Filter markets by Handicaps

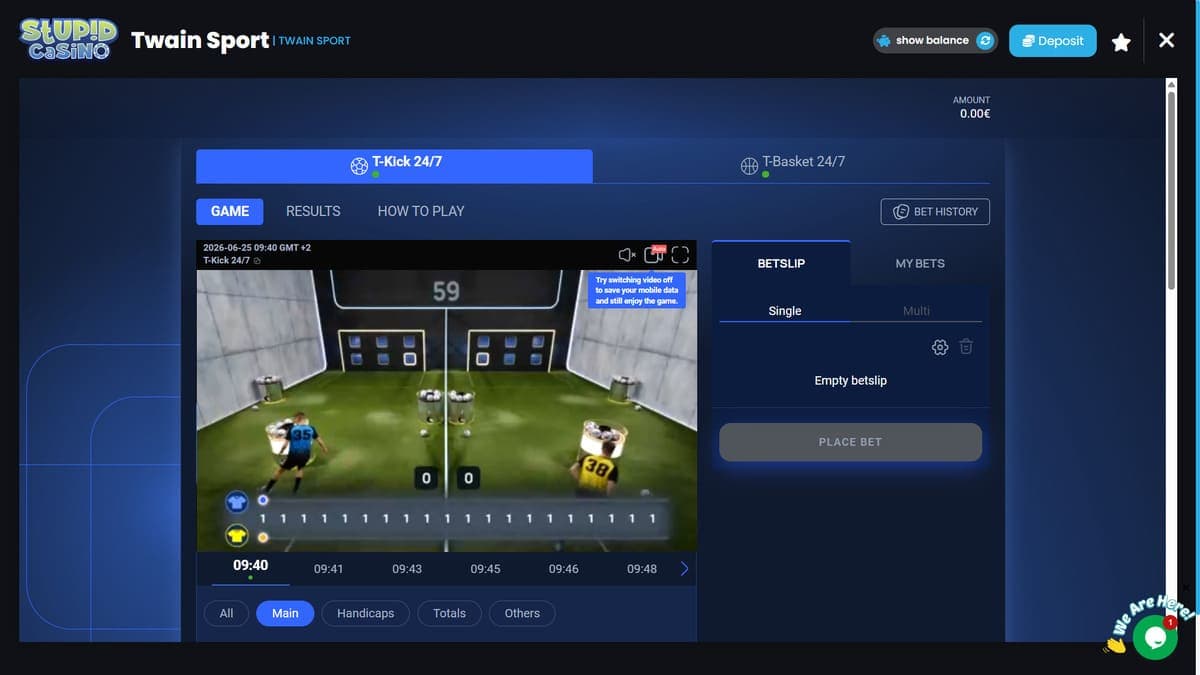tap(365, 613)
